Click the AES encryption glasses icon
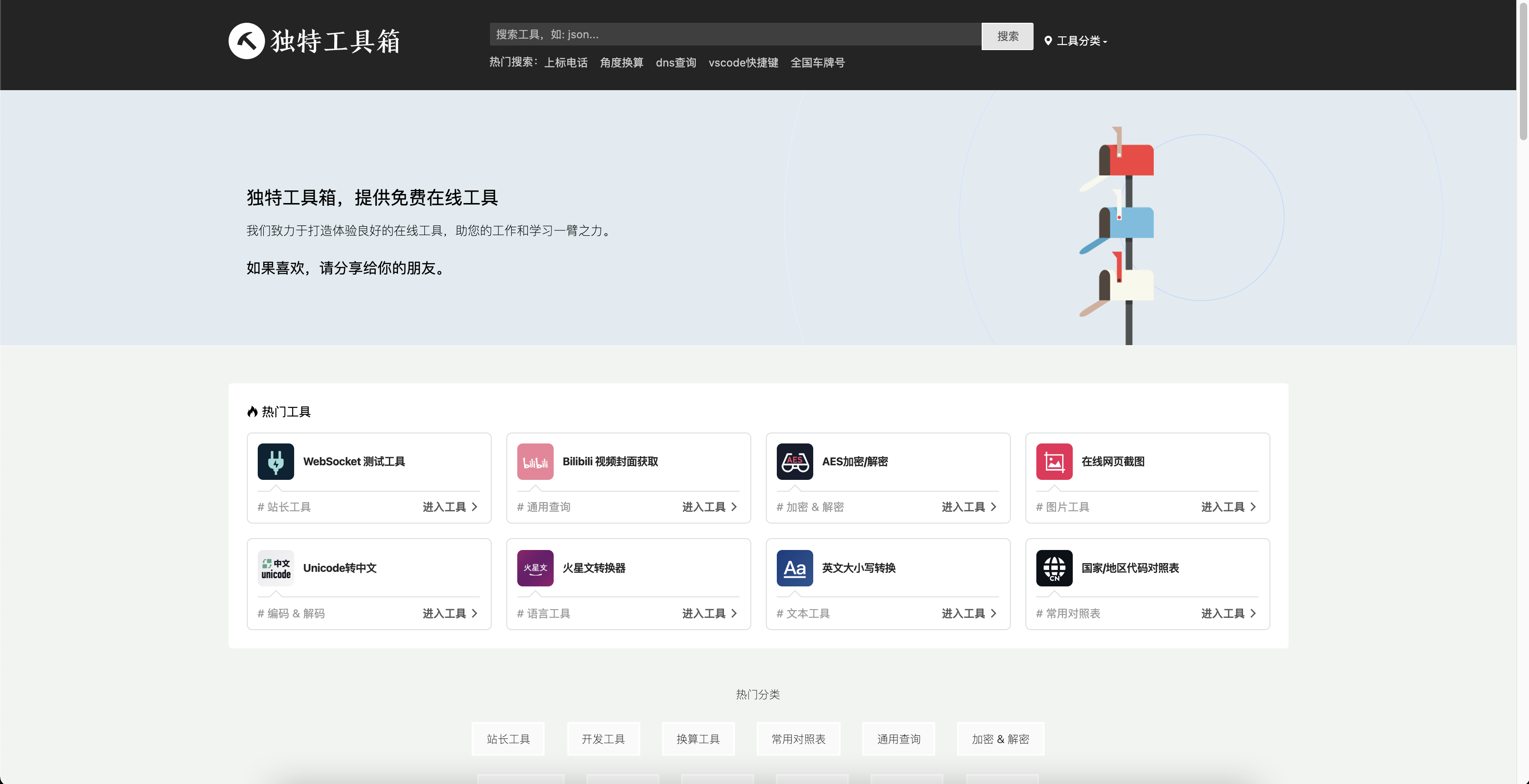Screen dimensions: 1529x784 pos(794,461)
